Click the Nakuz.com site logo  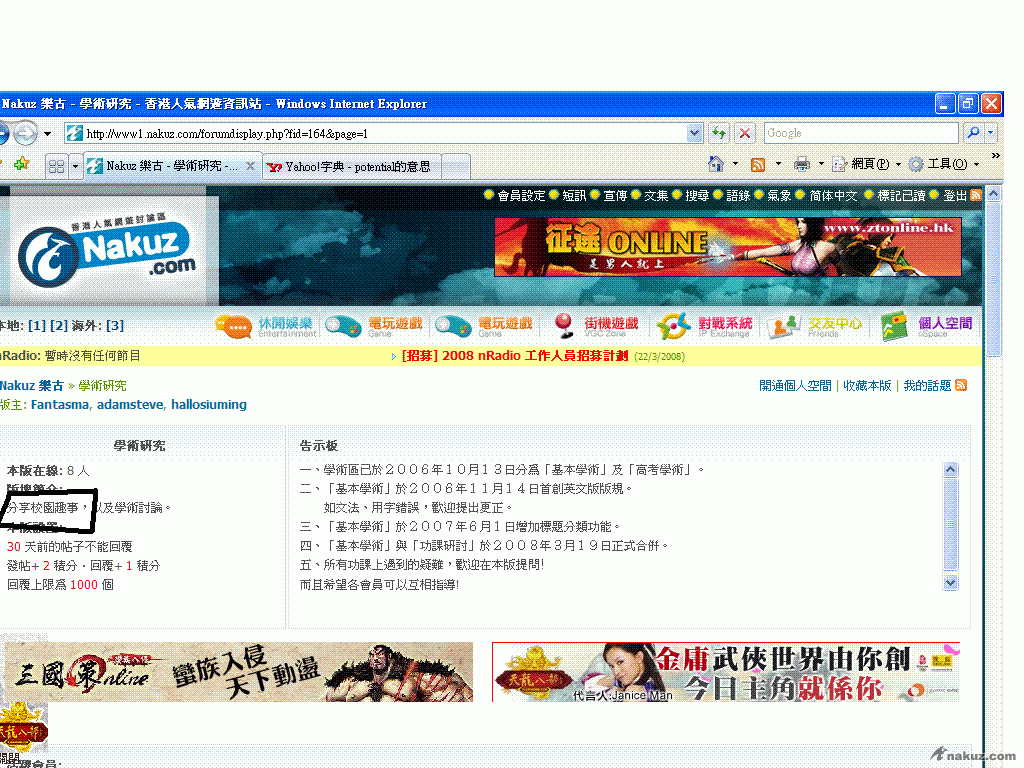[x=108, y=251]
